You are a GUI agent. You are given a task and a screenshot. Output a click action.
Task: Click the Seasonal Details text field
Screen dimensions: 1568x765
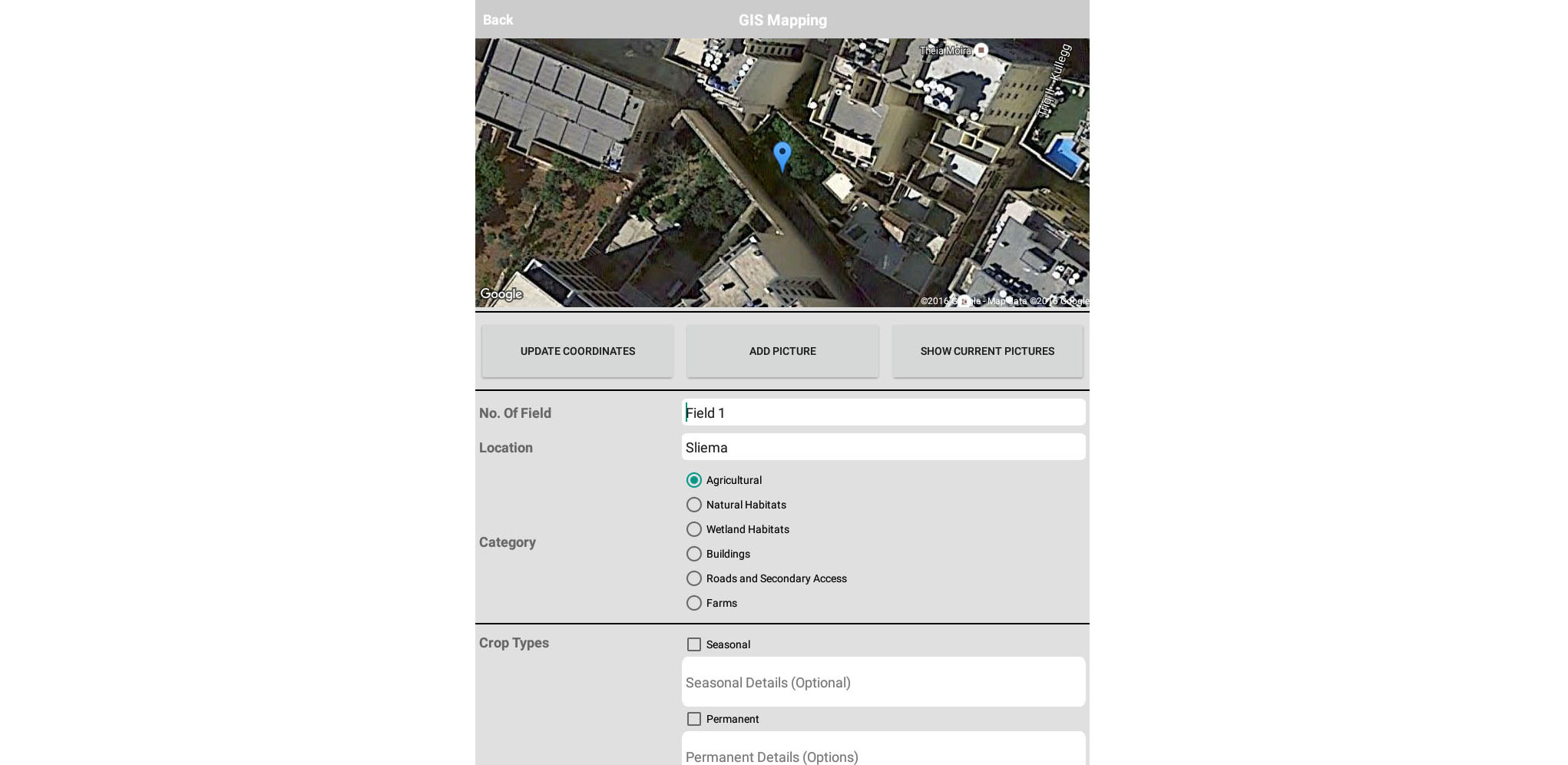[x=883, y=682]
